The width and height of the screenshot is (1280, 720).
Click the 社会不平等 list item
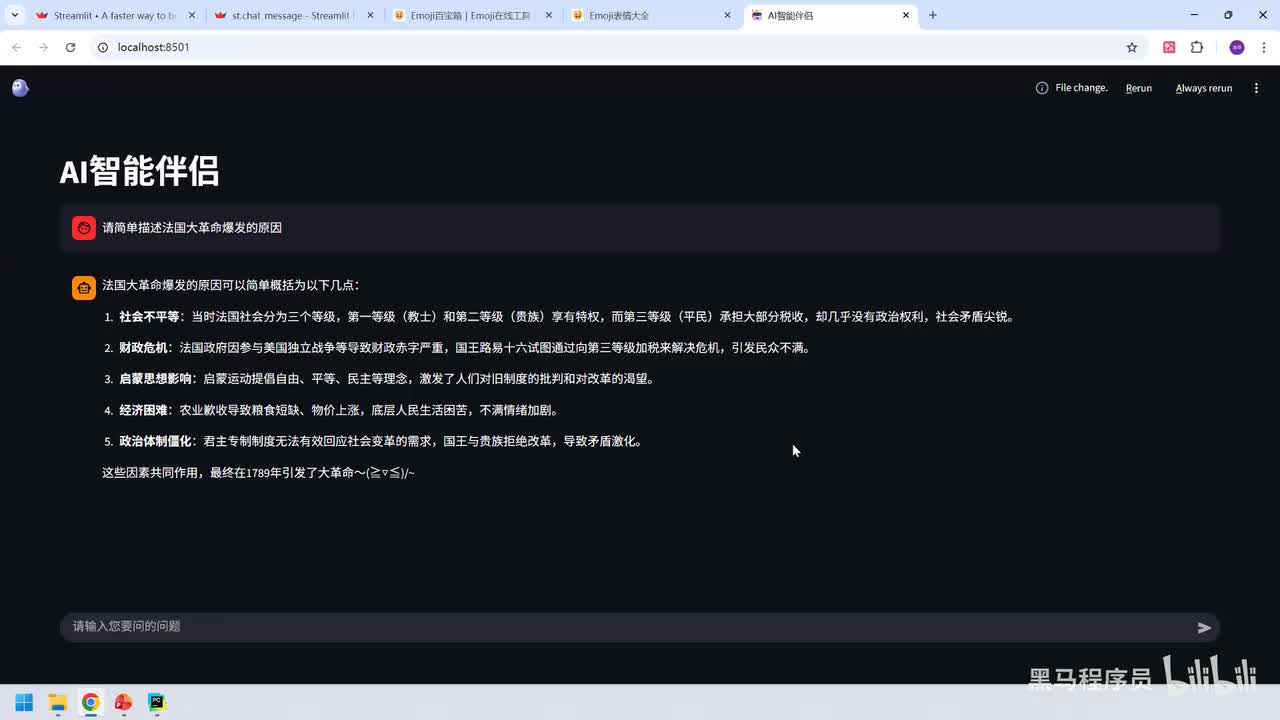[x=566, y=317]
